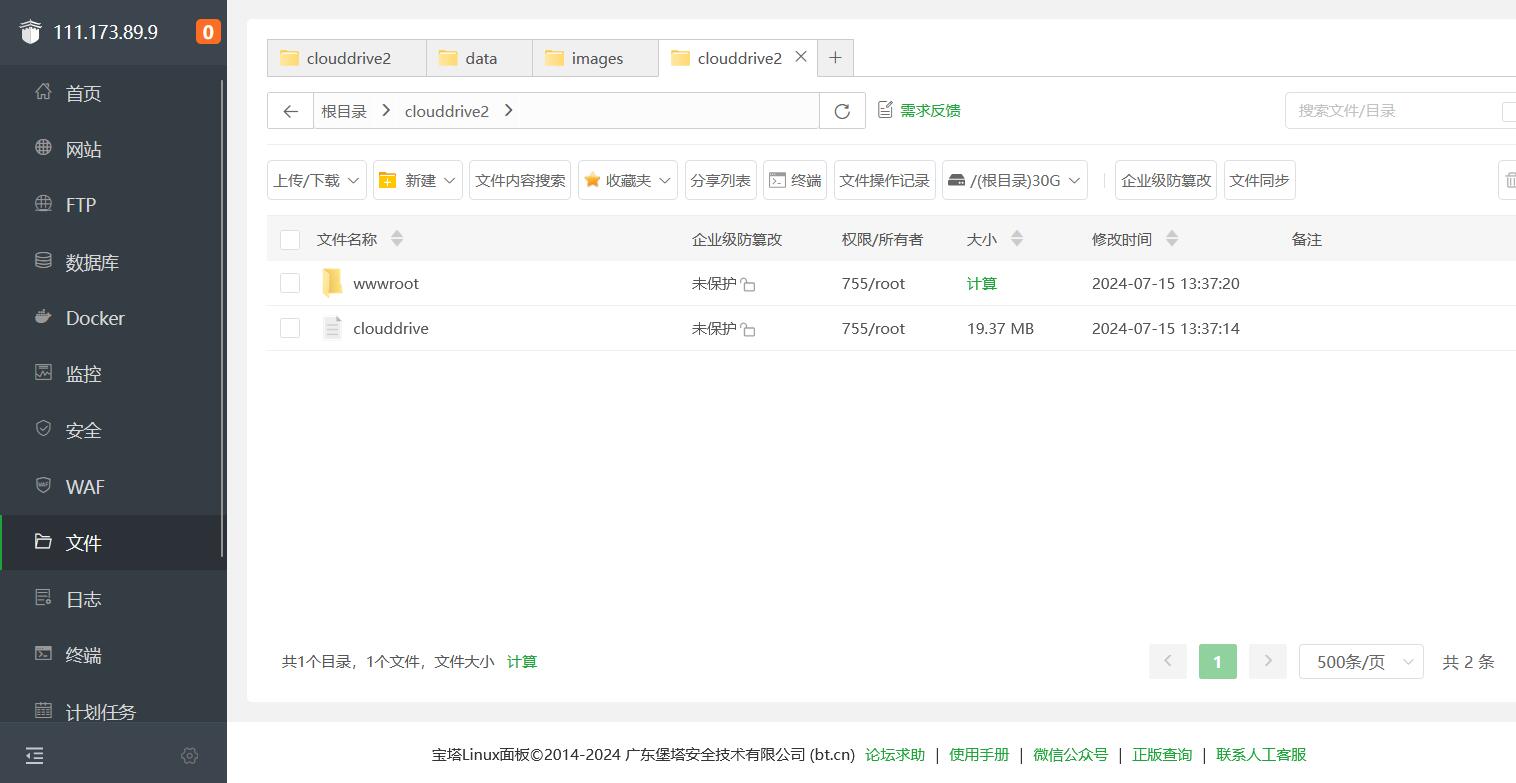Open the sidebar settings gear icon
1516x783 pixels.
(x=190, y=756)
